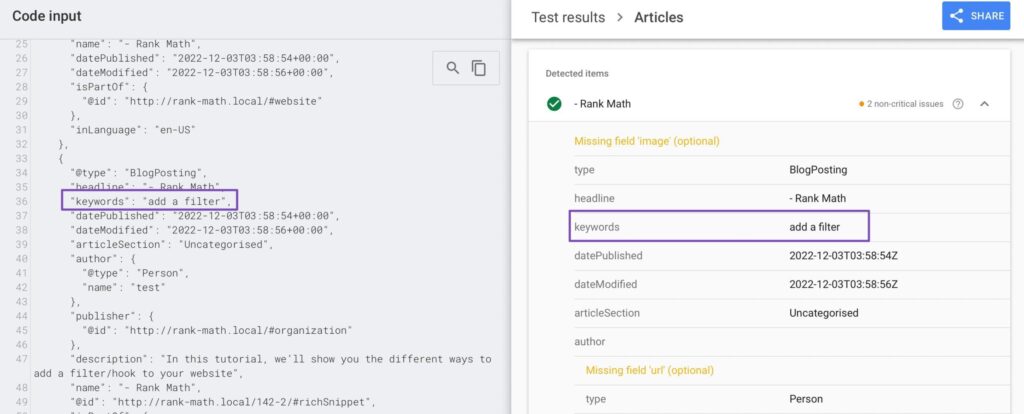Viewport: 1024px width, 414px height.
Task: Click the 2 non-critical issues label
Action: point(906,104)
